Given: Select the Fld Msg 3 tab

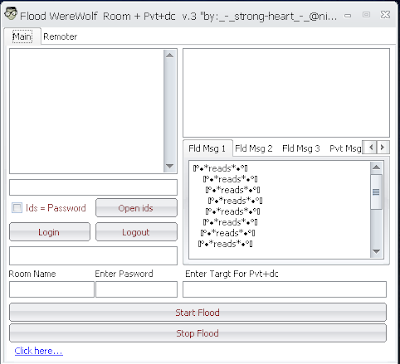Looking at the screenshot, I should point(301,148).
